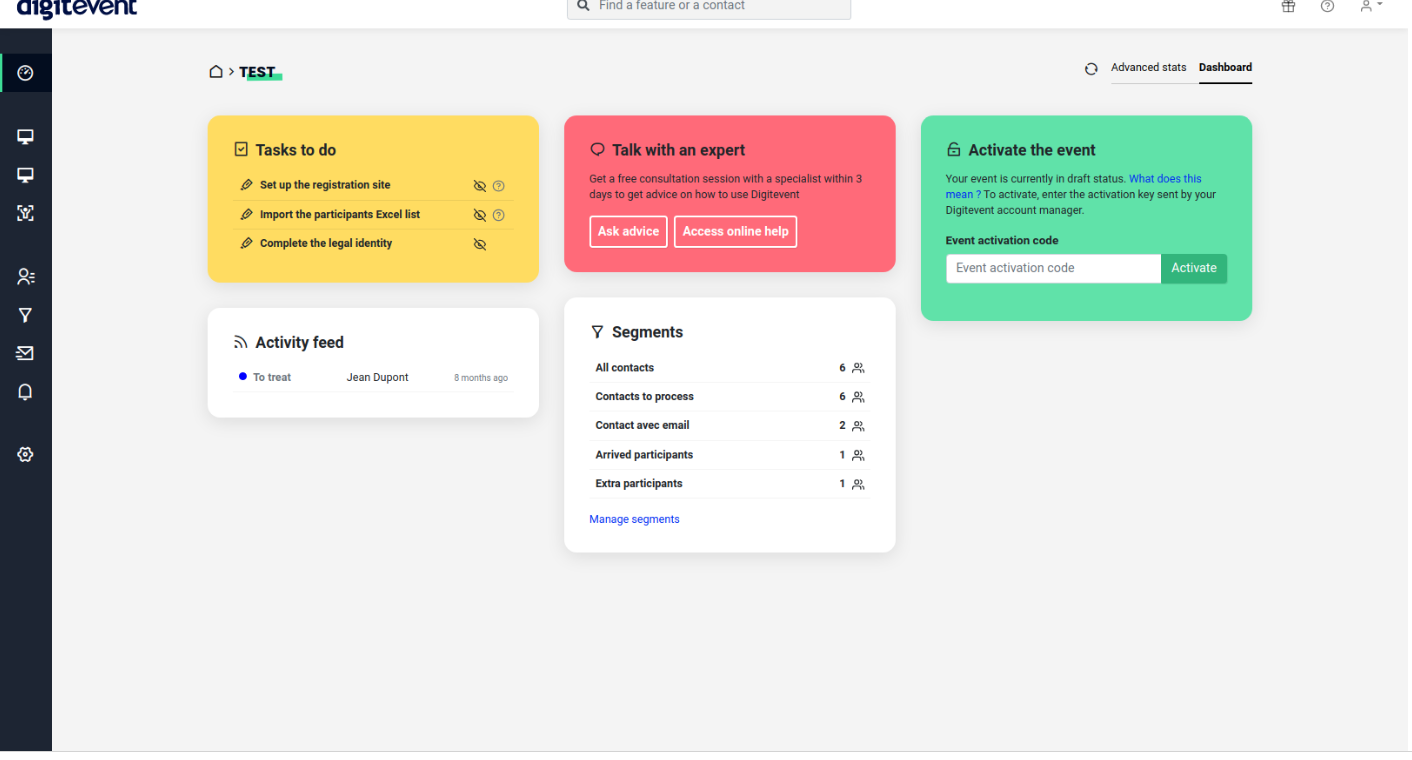Image resolution: width=1412 pixels, height=760 pixels.
Task: Click pencil icon beside Import participants Excel list
Action: 247,214
